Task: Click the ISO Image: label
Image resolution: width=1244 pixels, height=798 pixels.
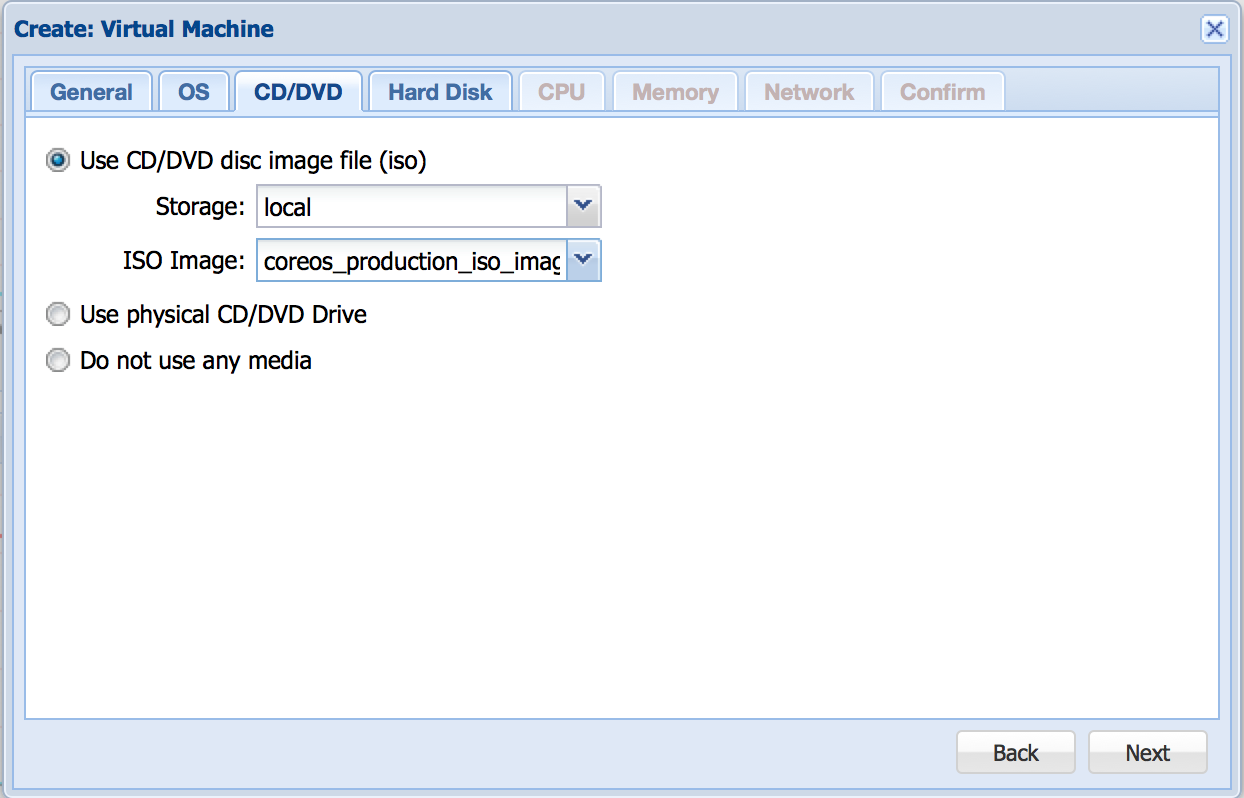Action: tap(184, 261)
